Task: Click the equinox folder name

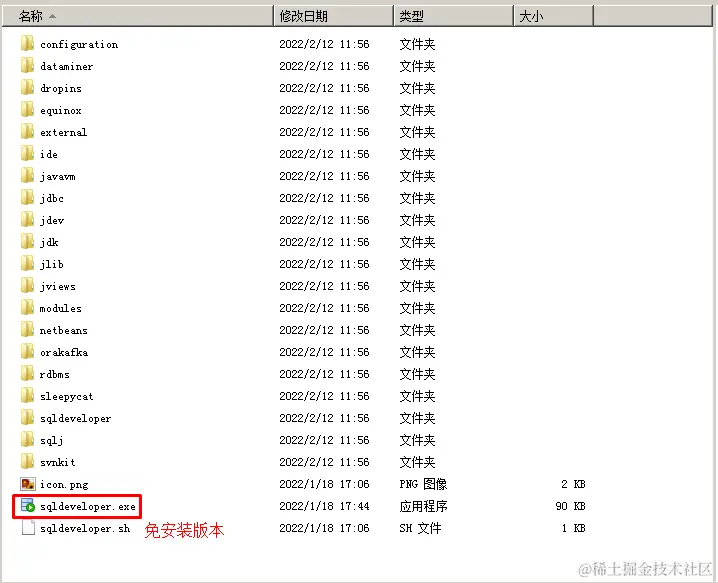Action: click(x=61, y=110)
